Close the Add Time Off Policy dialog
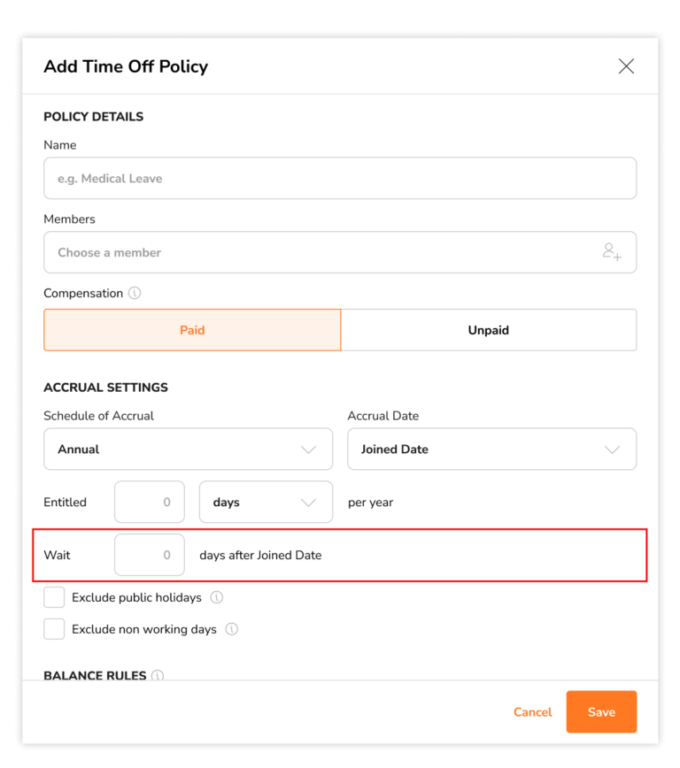The image size is (680, 768). (x=626, y=66)
